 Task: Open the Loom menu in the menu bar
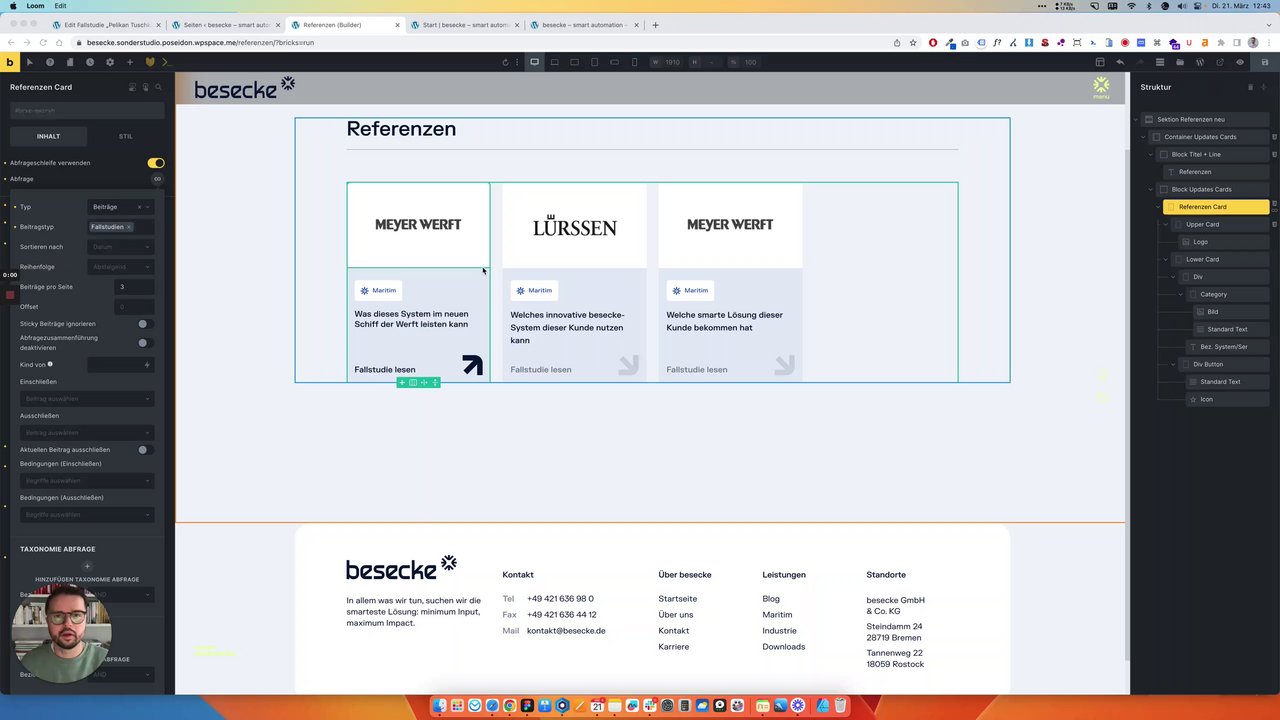click(35, 6)
